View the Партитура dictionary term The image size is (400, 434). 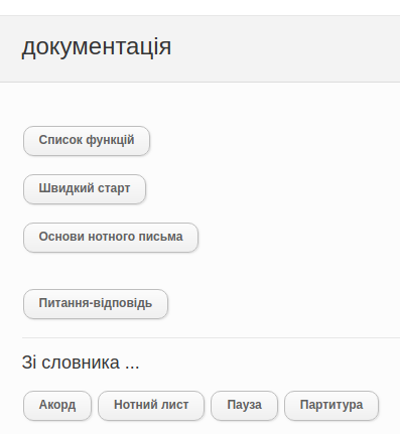click(331, 406)
